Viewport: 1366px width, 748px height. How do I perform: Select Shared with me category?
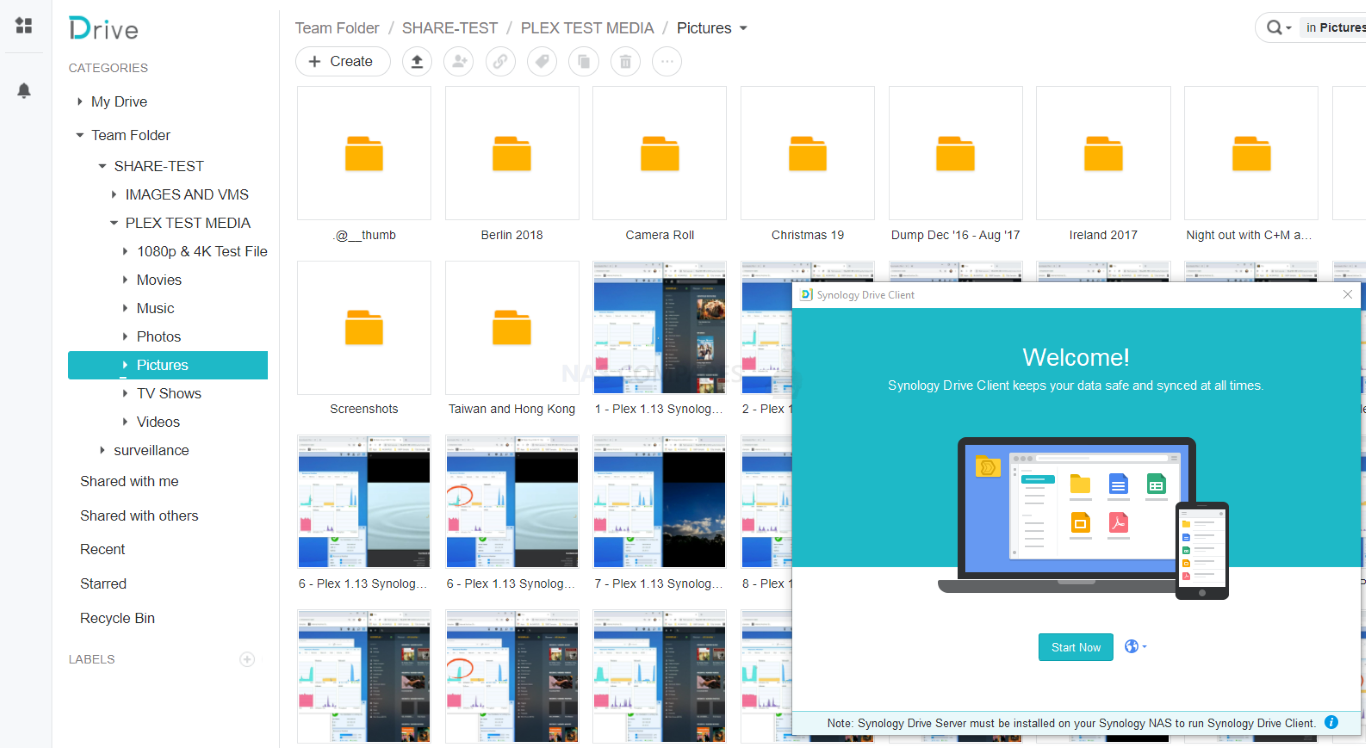(x=129, y=481)
